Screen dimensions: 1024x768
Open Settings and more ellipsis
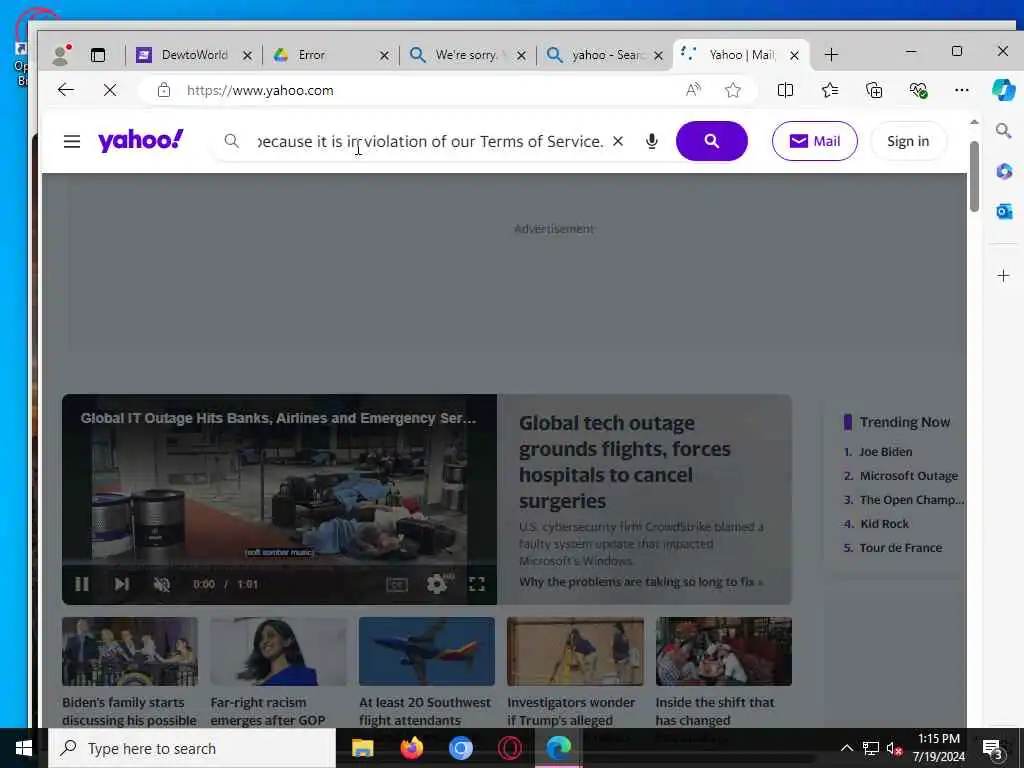click(962, 90)
